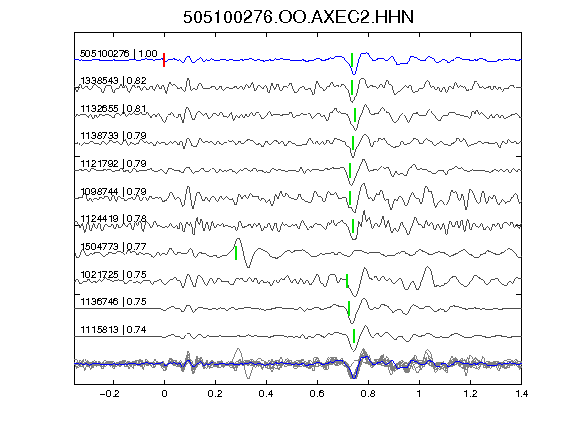The image size is (576, 432).
Task: Click green pick marker on trace 1124419
Action: coord(353,226)
